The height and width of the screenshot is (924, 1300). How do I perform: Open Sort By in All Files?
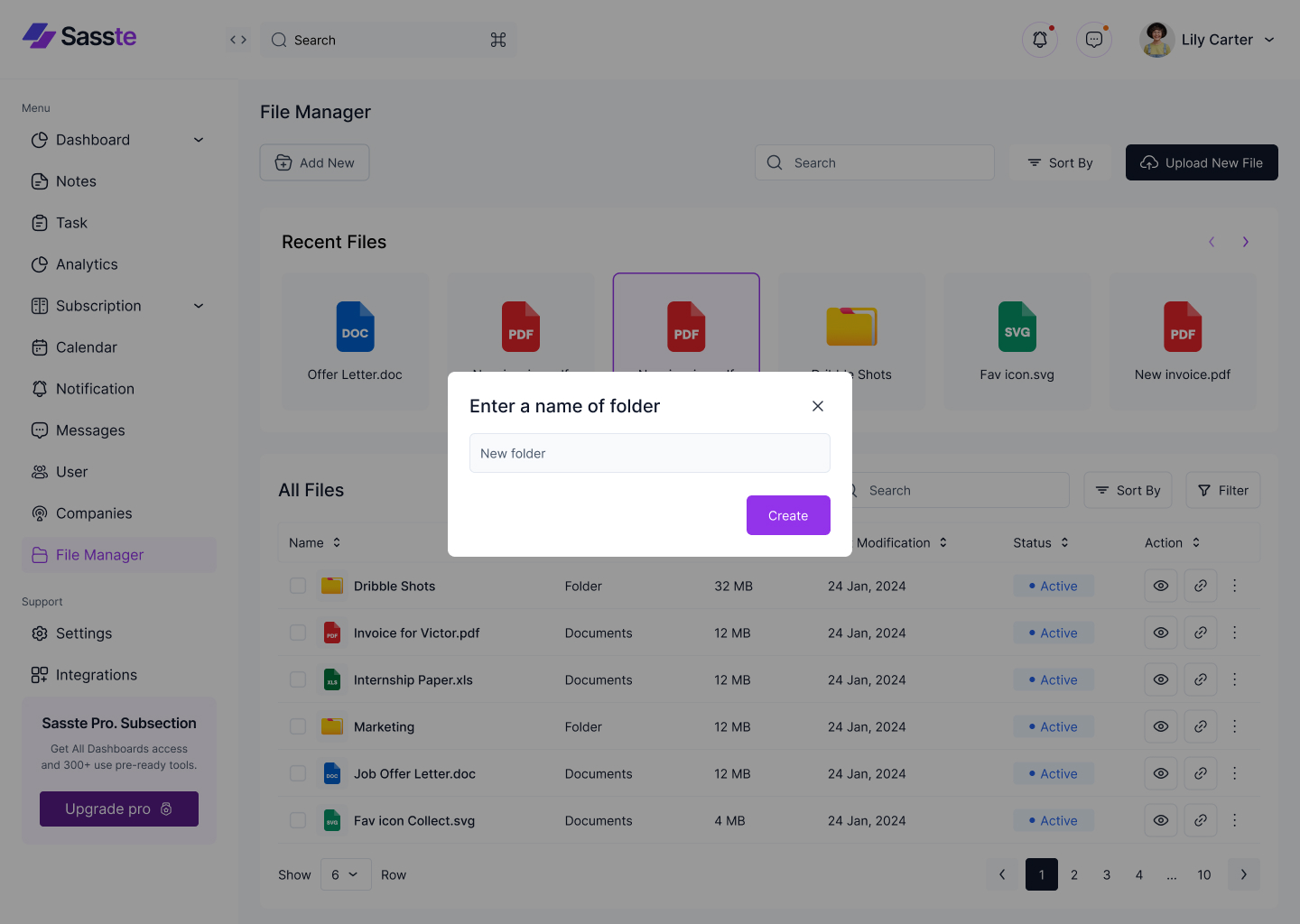point(1128,490)
